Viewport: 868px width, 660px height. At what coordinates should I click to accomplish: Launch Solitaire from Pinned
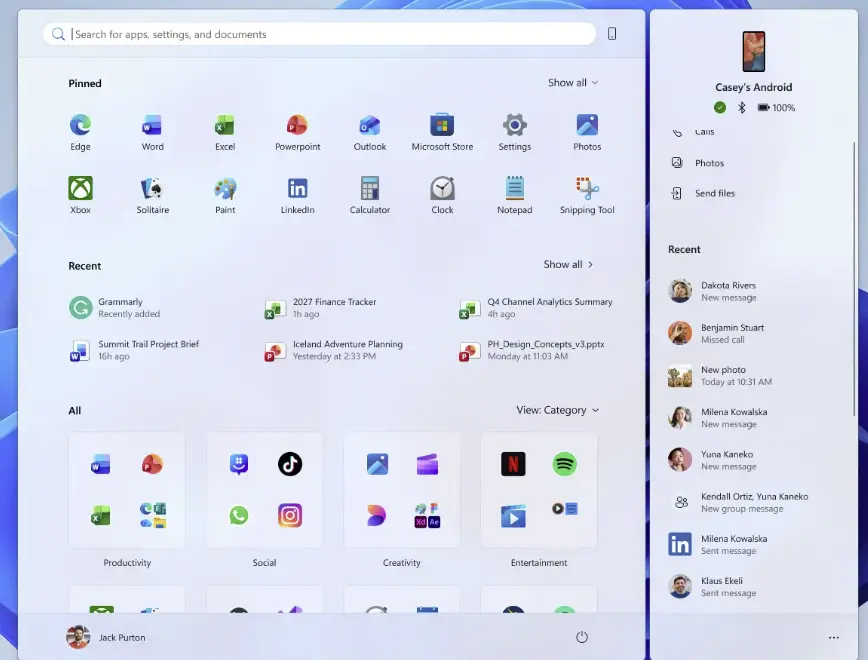point(152,195)
